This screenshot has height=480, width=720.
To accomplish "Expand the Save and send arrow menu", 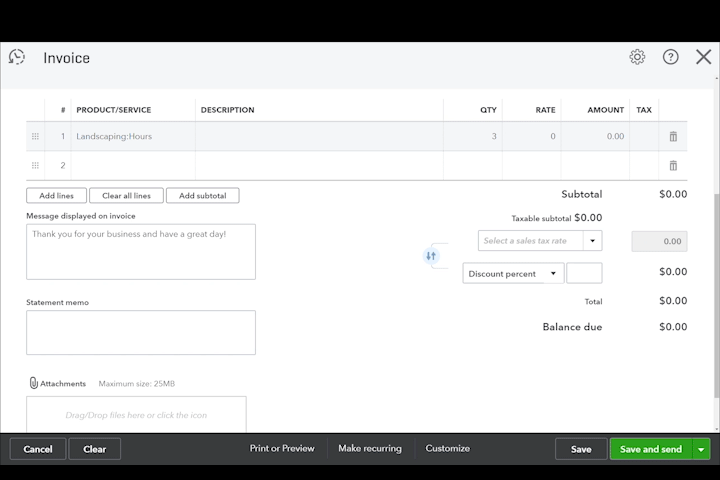I will [701, 450].
